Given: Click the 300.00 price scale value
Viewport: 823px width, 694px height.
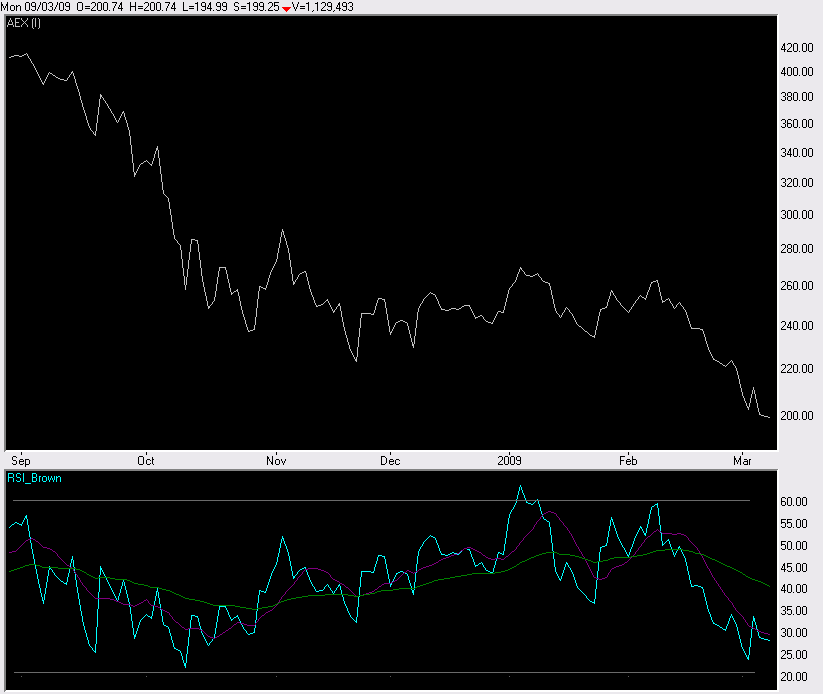Looking at the screenshot, I should 796,215.
